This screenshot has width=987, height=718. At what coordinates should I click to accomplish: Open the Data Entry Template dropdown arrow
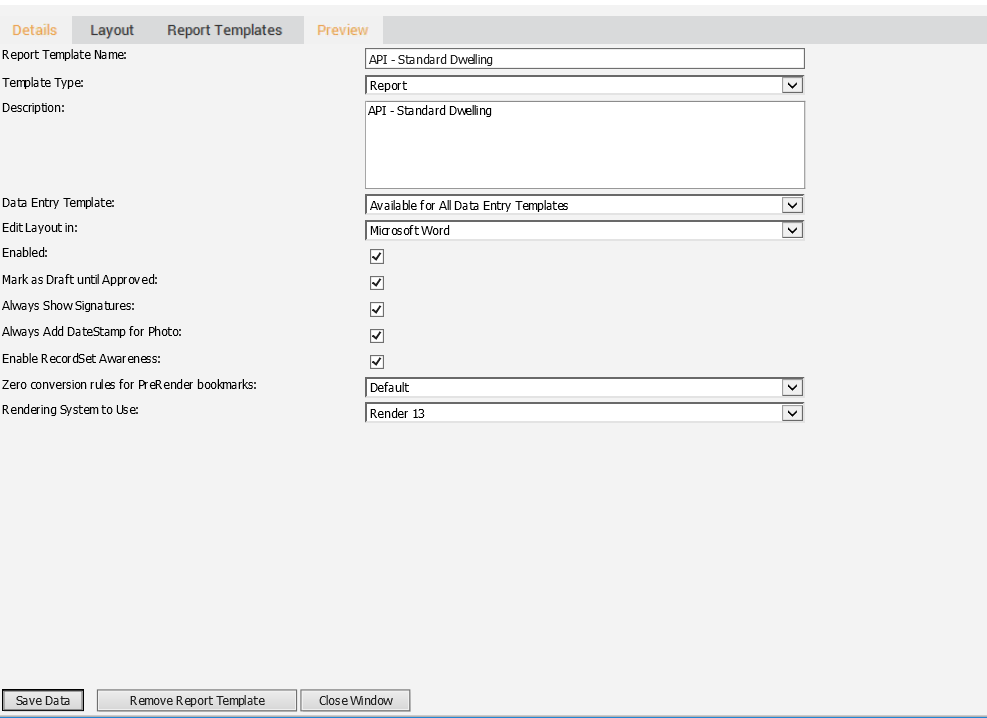point(792,205)
